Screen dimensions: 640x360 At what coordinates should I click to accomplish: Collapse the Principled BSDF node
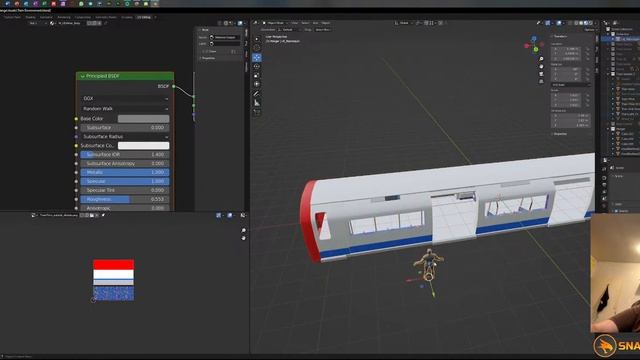click(x=82, y=76)
